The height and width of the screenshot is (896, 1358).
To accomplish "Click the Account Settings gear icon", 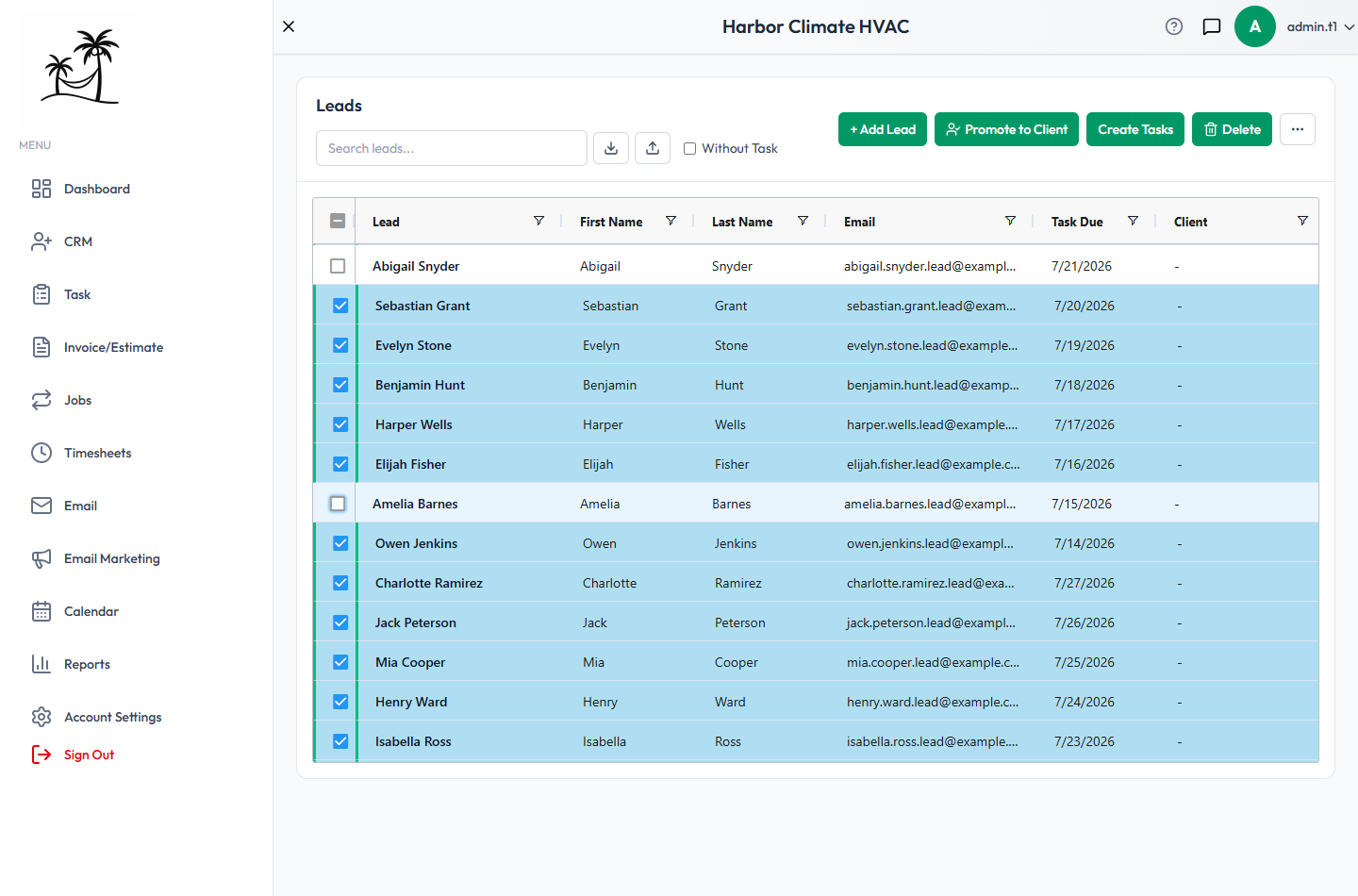I will pyautogui.click(x=41, y=717).
